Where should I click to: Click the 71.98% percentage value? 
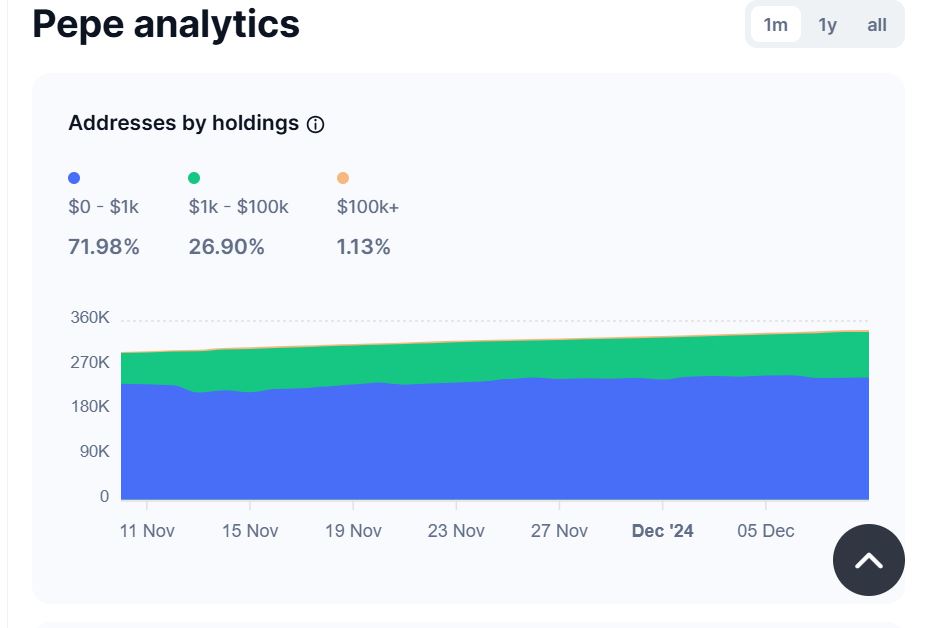pos(104,247)
